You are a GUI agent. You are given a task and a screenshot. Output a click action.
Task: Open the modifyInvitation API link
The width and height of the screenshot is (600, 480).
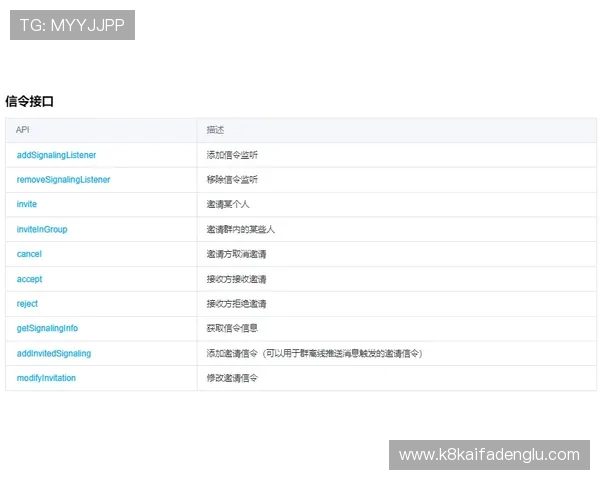pyautogui.click(x=46, y=378)
